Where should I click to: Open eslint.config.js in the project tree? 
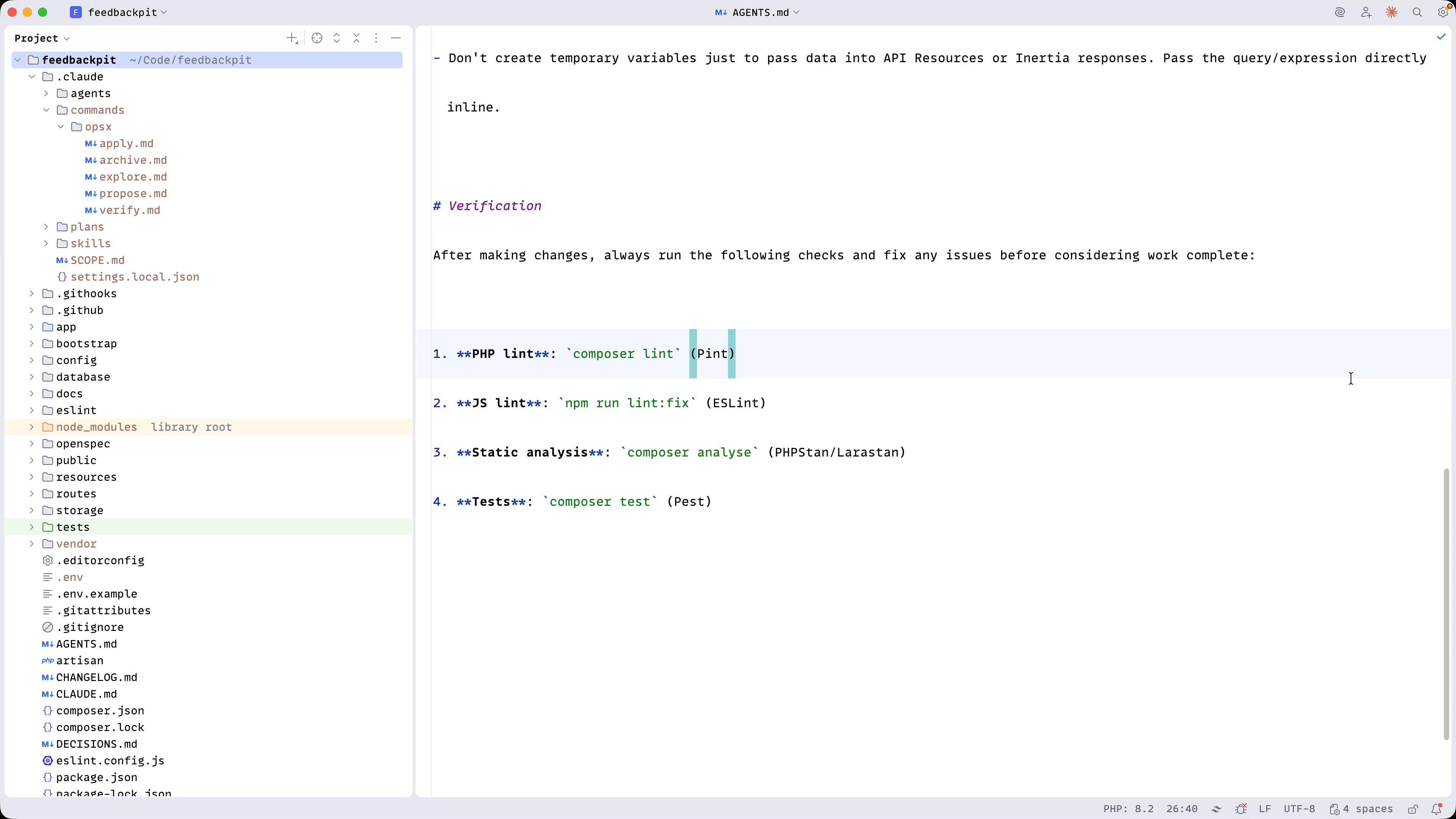(110, 761)
